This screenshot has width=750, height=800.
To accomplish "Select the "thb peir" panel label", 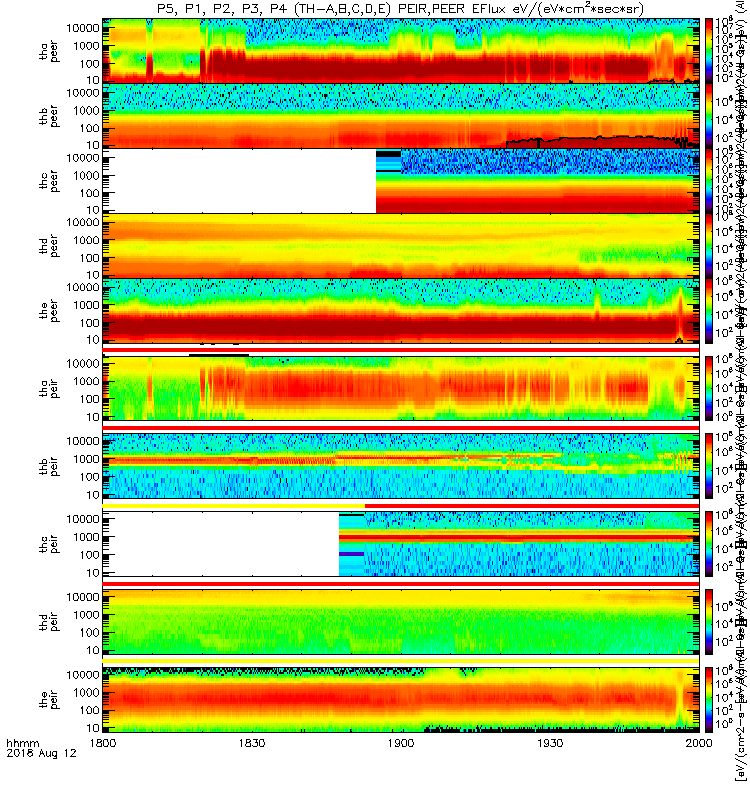I will click(x=49, y=466).
